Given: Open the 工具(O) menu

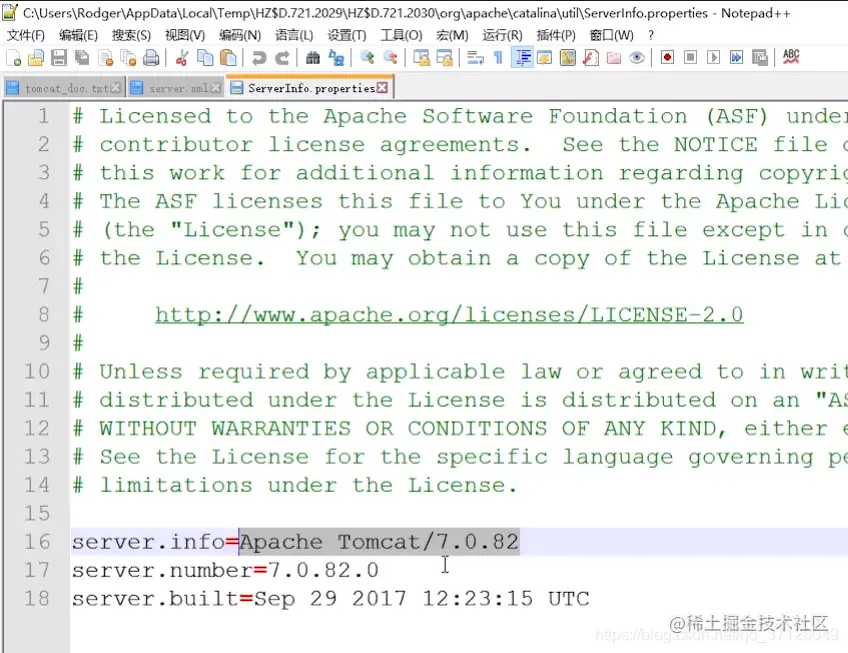Looking at the screenshot, I should [x=401, y=35].
